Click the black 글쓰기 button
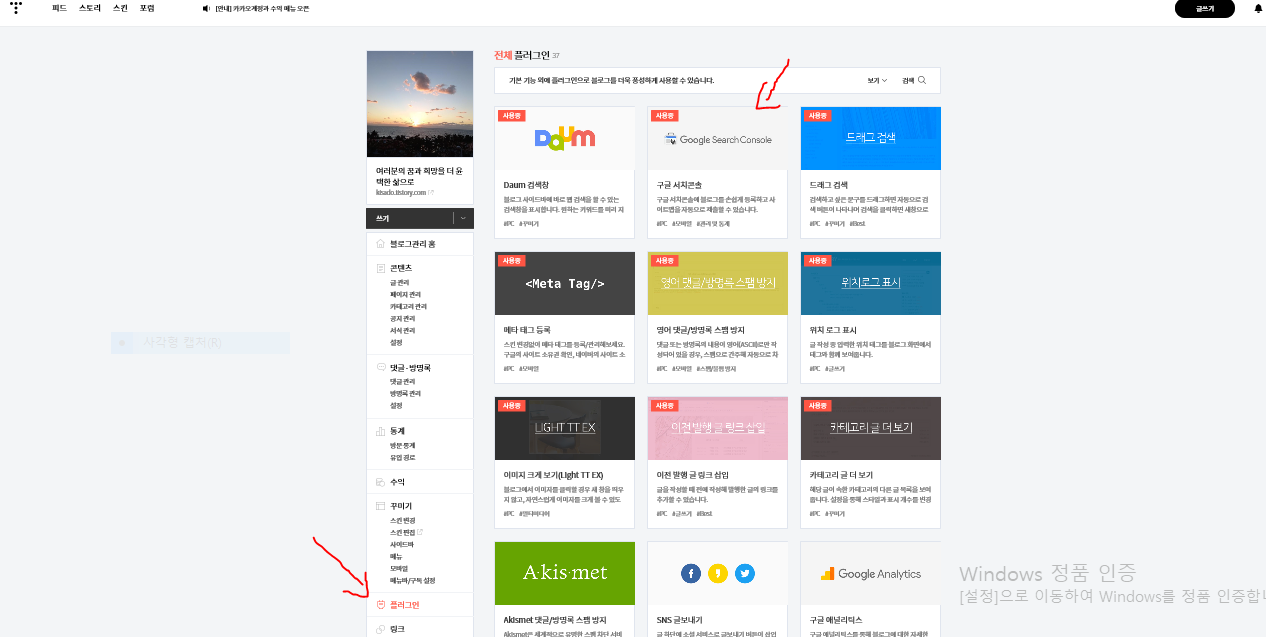1266x637 pixels. (x=1205, y=8)
